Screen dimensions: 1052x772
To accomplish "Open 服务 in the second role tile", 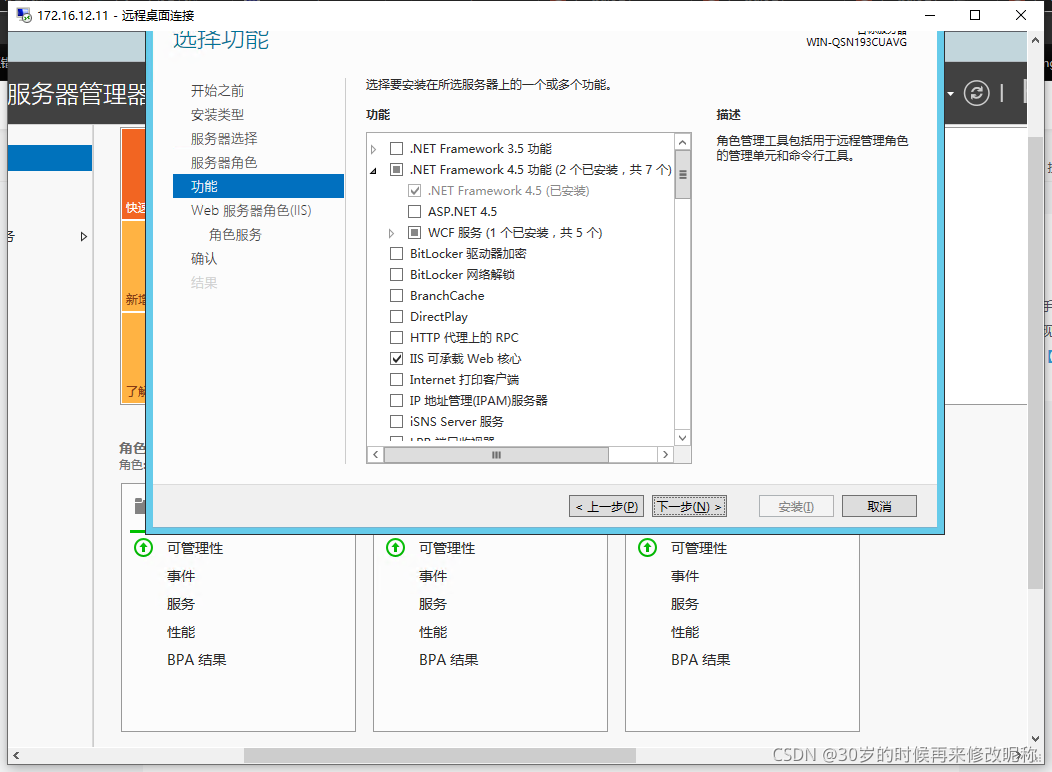I will tap(433, 604).
